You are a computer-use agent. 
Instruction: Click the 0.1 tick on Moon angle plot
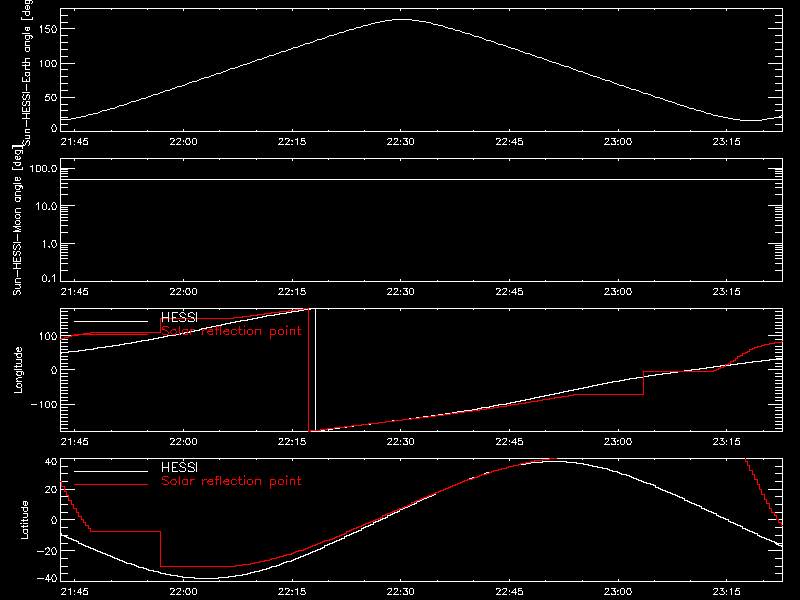[49, 278]
